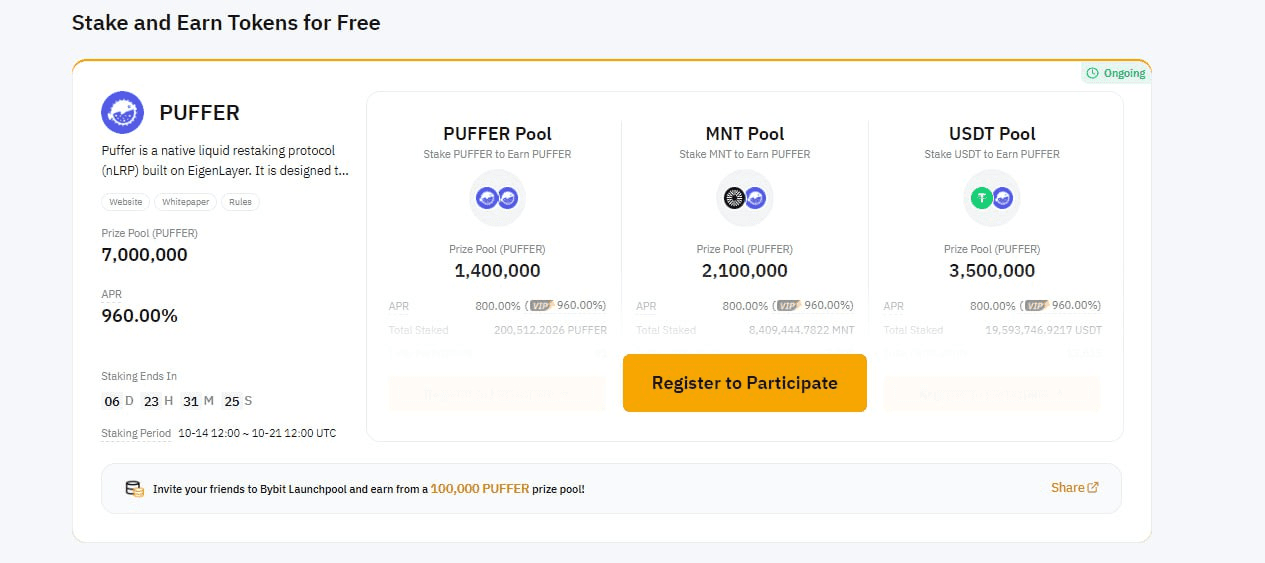Image resolution: width=1265 pixels, height=563 pixels.
Task: Click the Ongoing status clock icon
Action: pyautogui.click(x=1093, y=73)
